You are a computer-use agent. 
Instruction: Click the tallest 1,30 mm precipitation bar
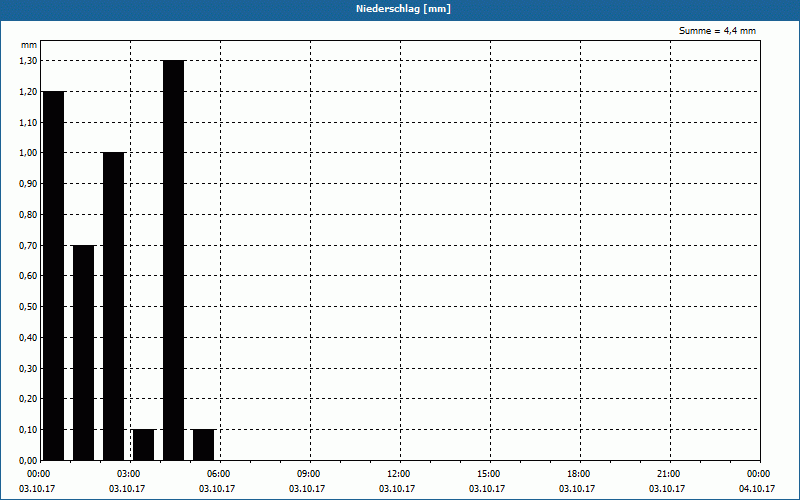click(x=173, y=261)
